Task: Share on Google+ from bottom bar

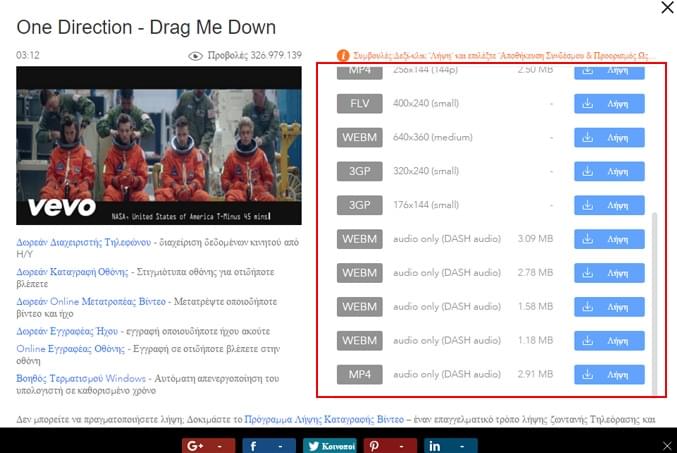Action: 208,445
